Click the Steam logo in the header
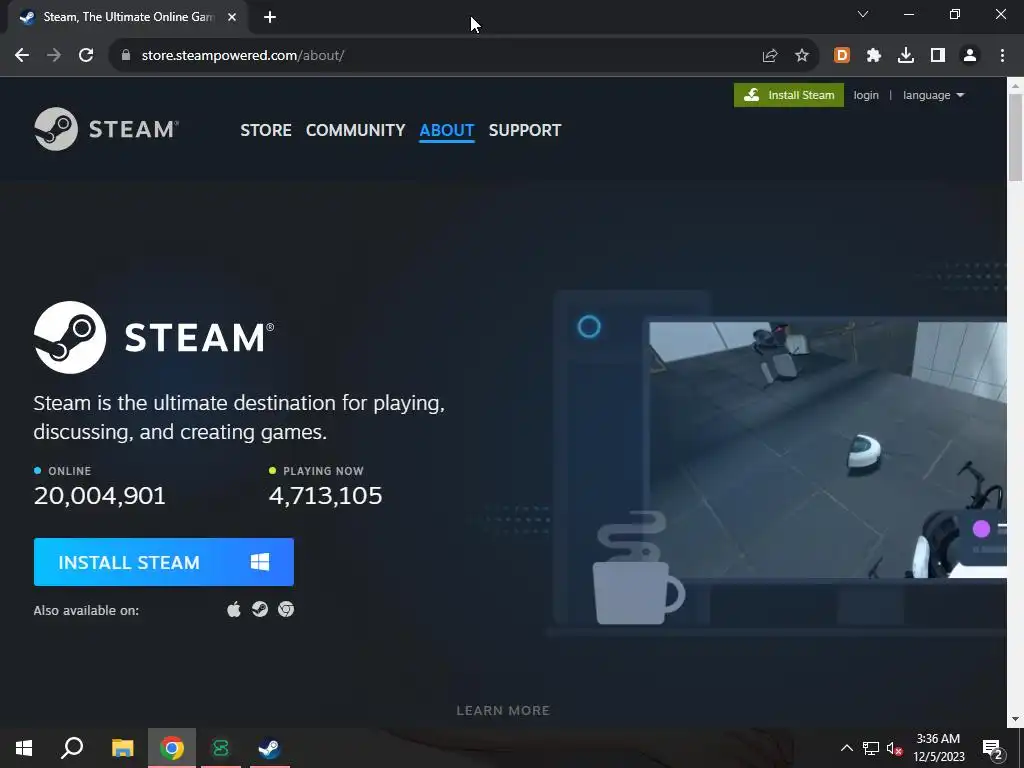This screenshot has width=1024, height=768. coord(106,129)
